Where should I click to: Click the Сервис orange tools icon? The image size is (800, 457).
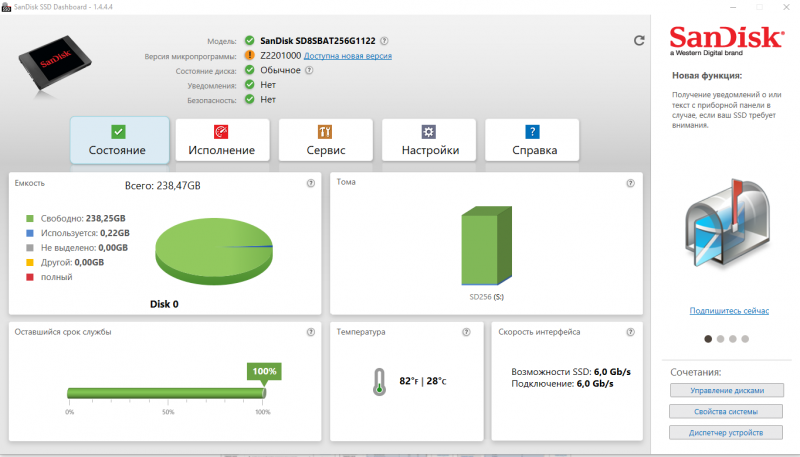pyautogui.click(x=325, y=132)
